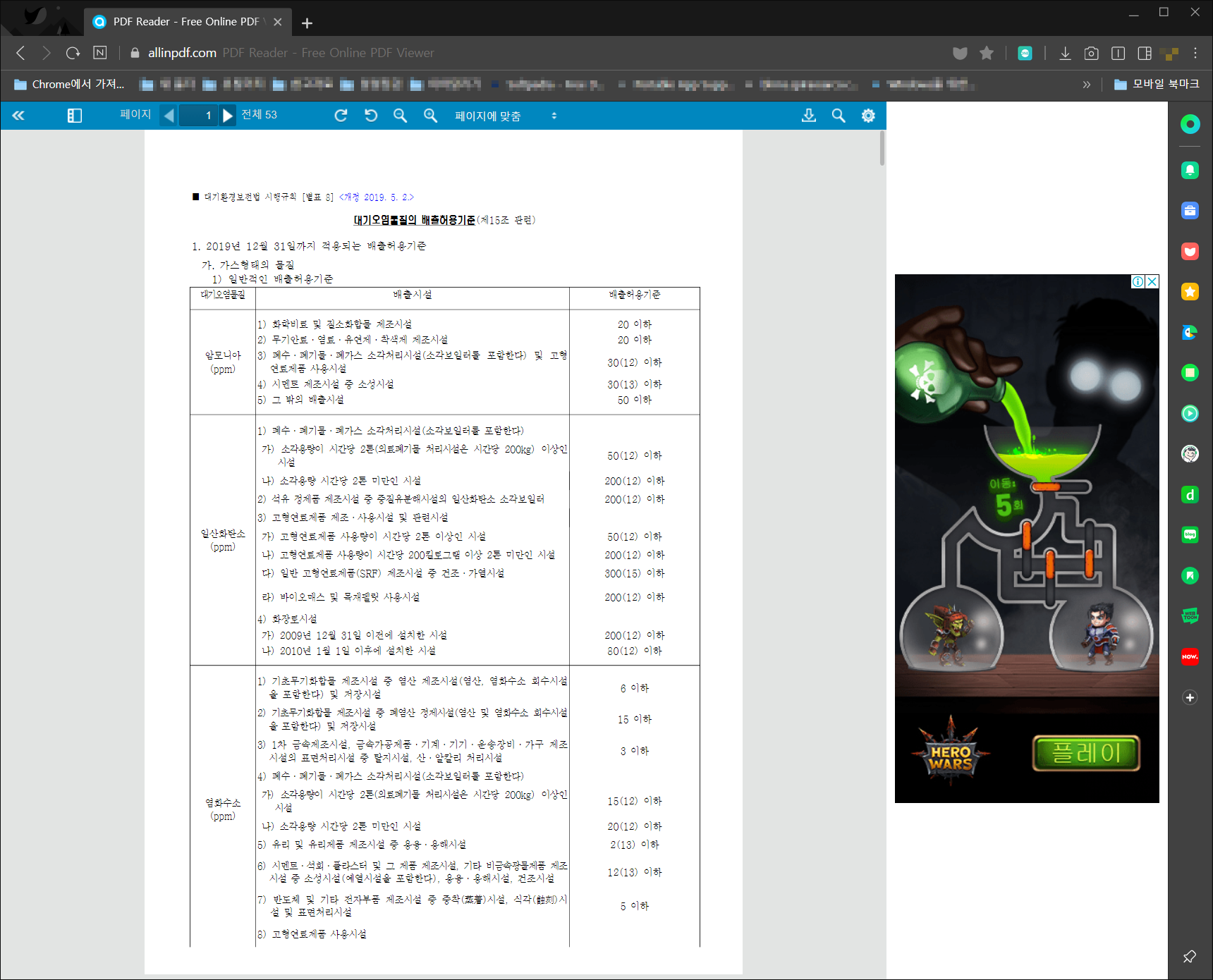
Task: Open the Naver home N icon
Action: (x=100, y=53)
